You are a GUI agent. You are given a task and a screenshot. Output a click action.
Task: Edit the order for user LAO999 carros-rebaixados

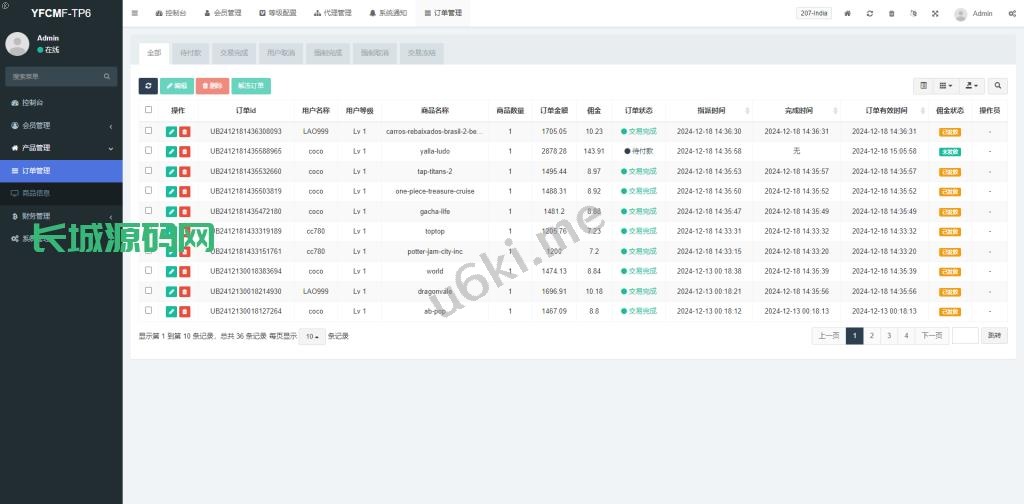[171, 131]
